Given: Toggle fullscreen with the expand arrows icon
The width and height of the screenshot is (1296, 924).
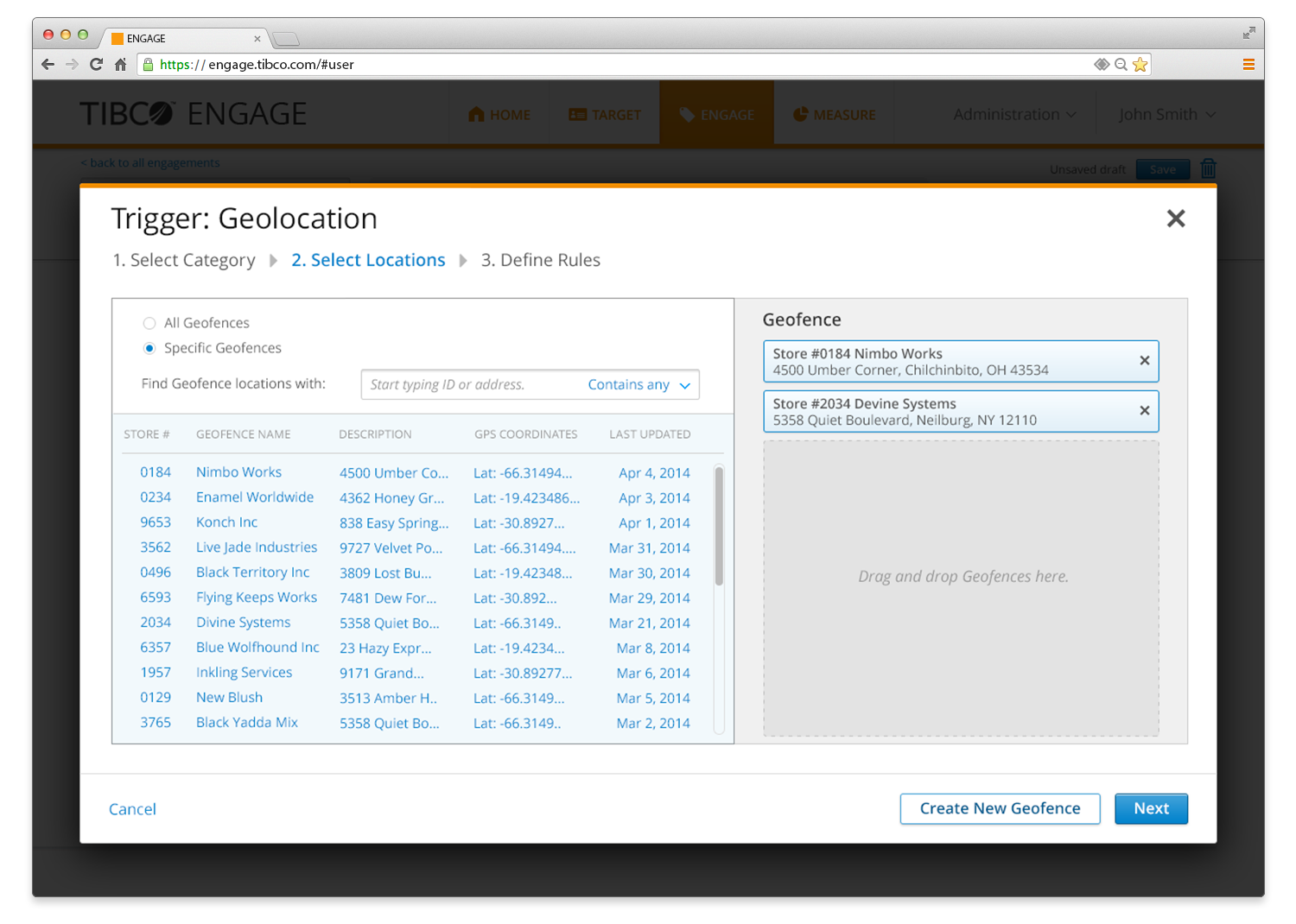Looking at the screenshot, I should point(1248,33).
